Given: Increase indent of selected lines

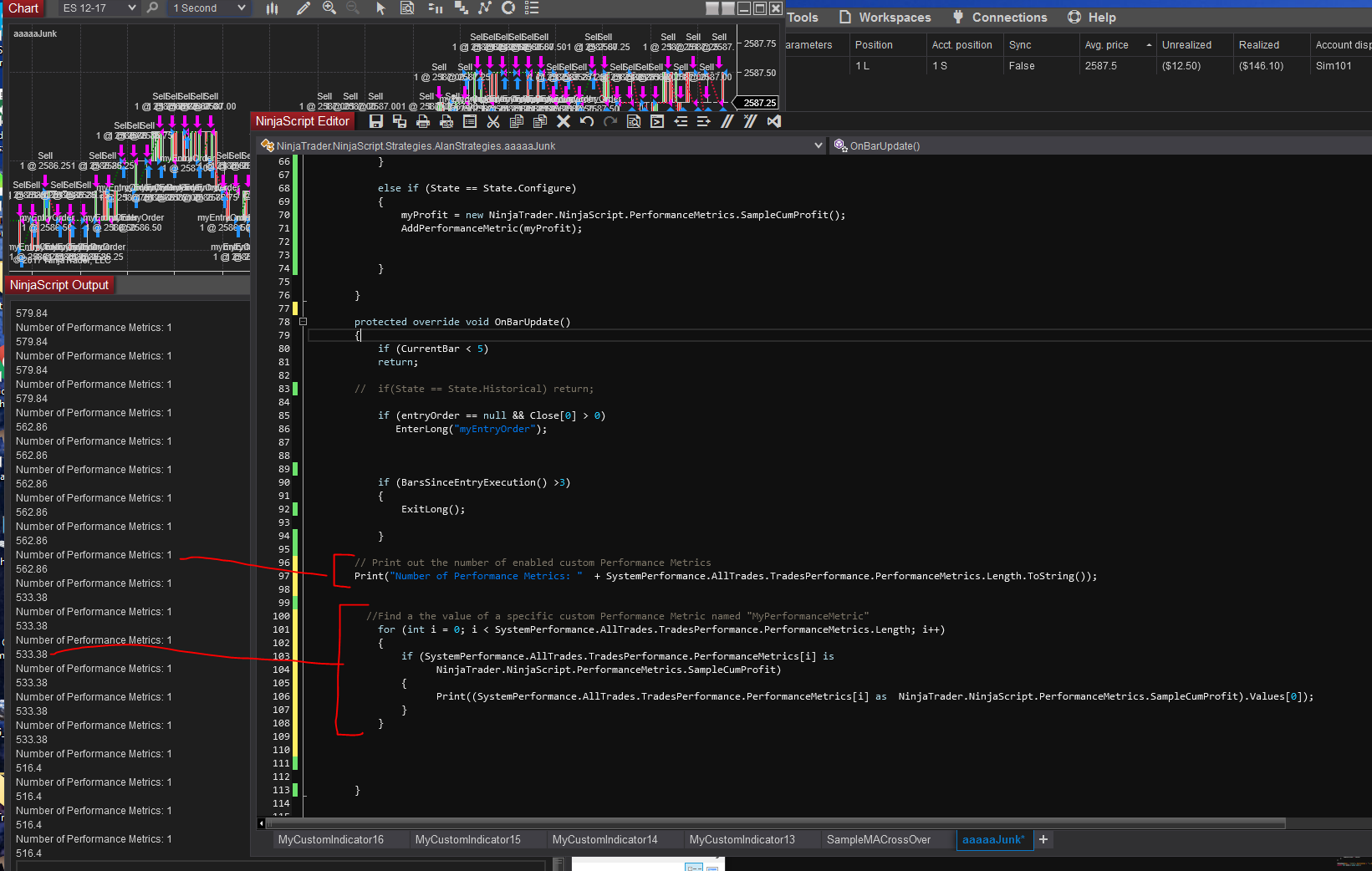Looking at the screenshot, I should (704, 121).
